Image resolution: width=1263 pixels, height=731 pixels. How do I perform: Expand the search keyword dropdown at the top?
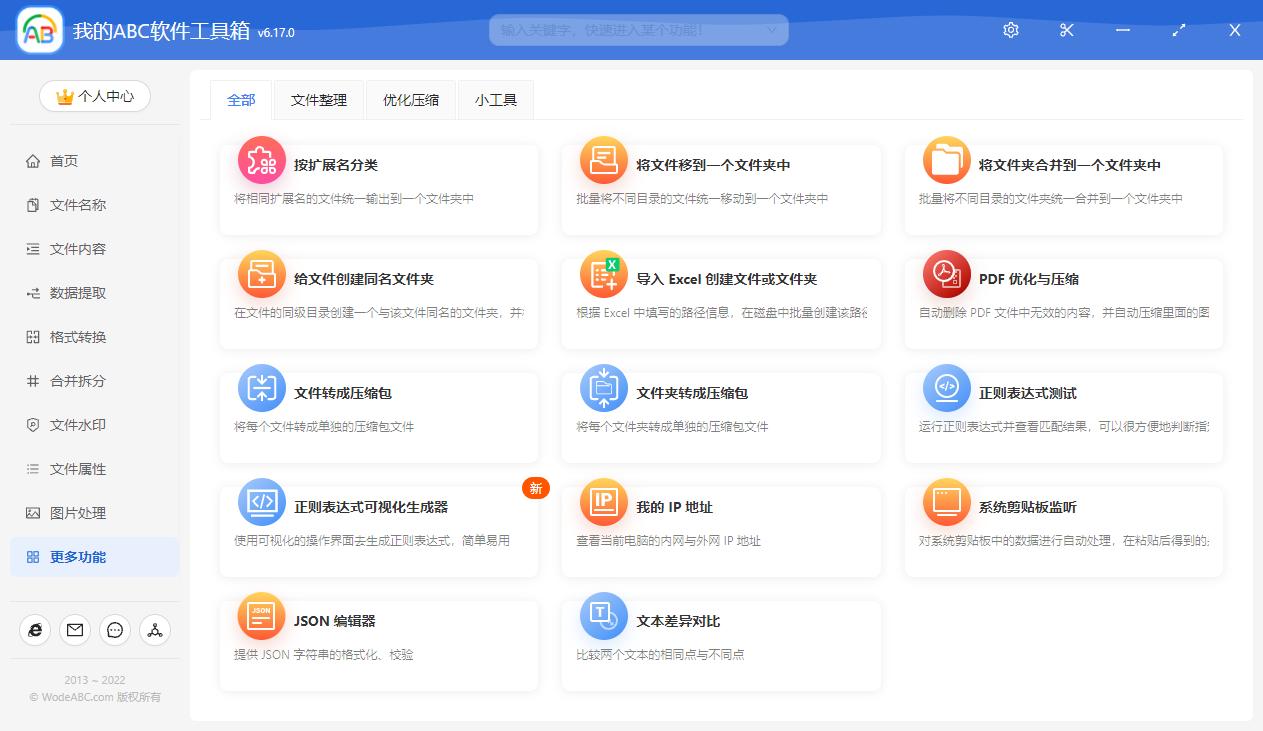click(x=771, y=30)
